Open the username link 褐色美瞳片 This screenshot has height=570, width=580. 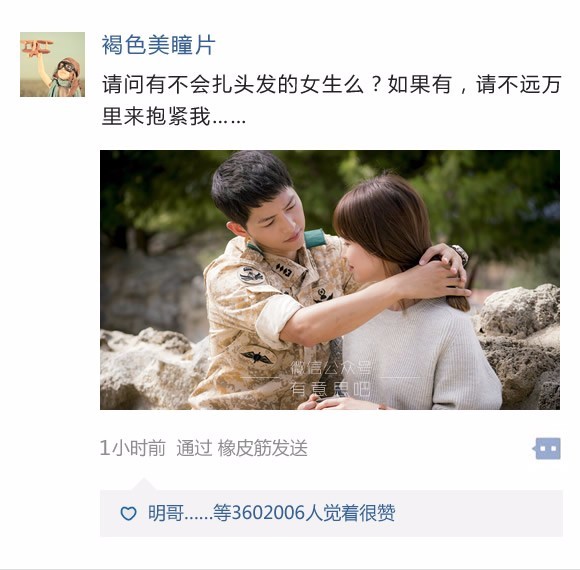[x=158, y=45]
